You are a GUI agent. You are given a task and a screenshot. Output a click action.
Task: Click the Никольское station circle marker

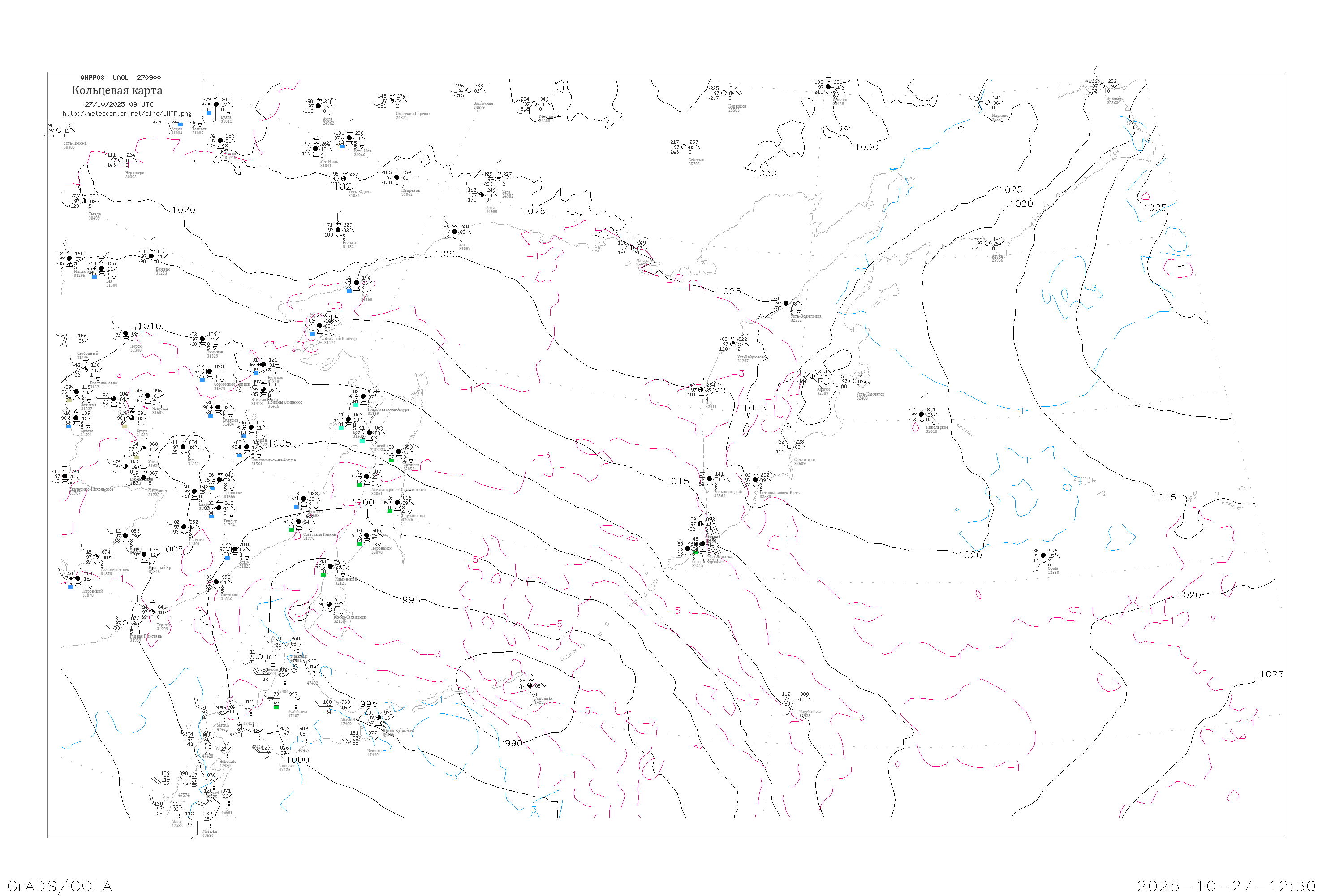coord(921,414)
